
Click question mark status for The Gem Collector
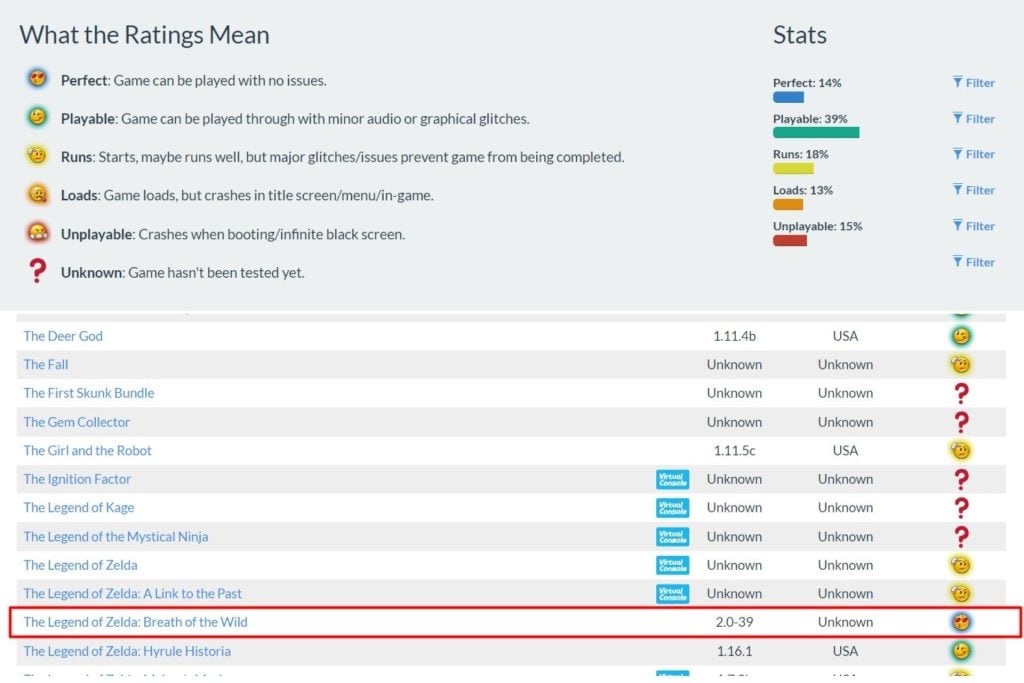[961, 422]
